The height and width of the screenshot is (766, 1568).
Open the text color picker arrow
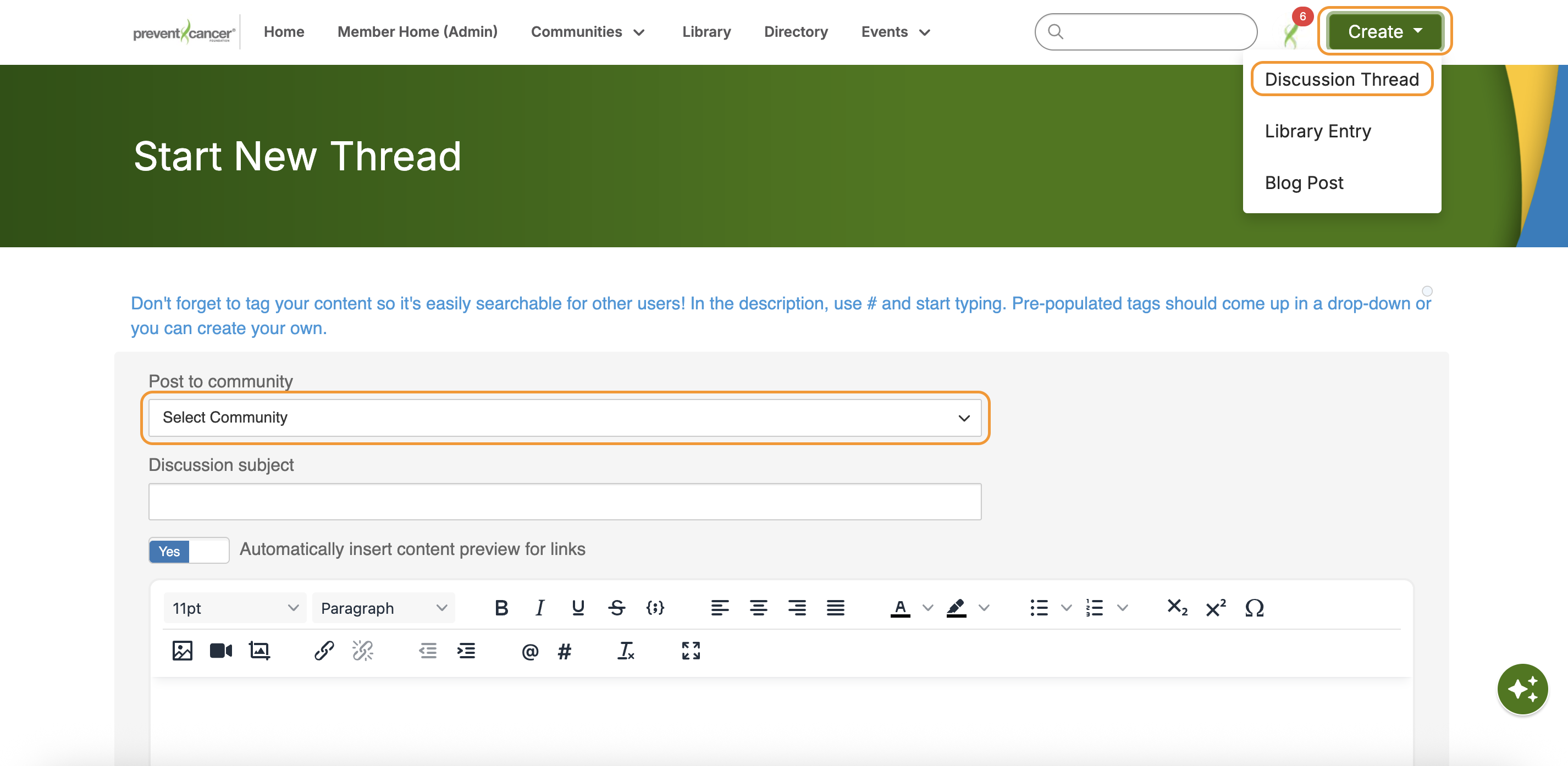tap(927, 608)
